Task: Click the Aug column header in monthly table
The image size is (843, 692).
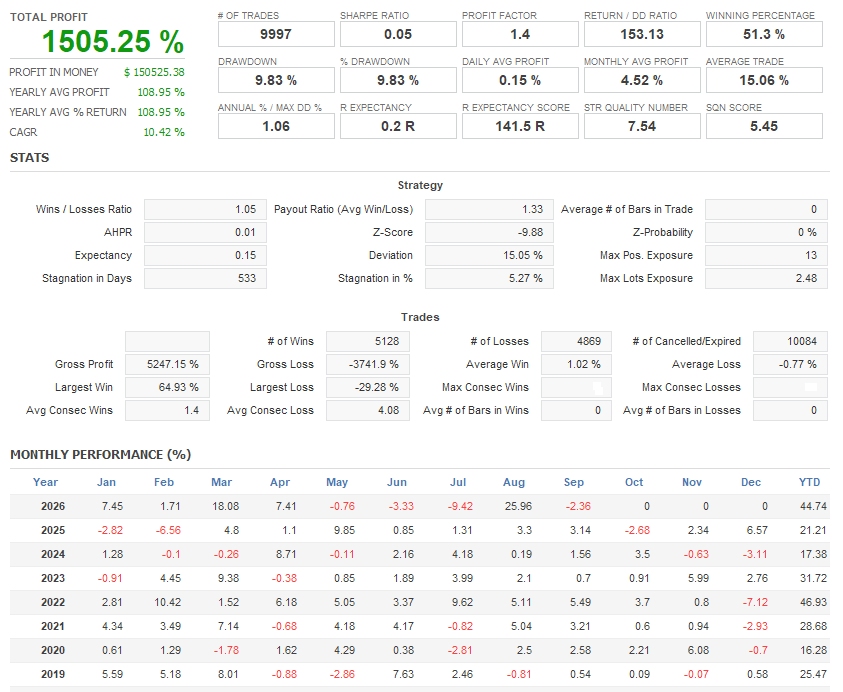Action: 514,482
